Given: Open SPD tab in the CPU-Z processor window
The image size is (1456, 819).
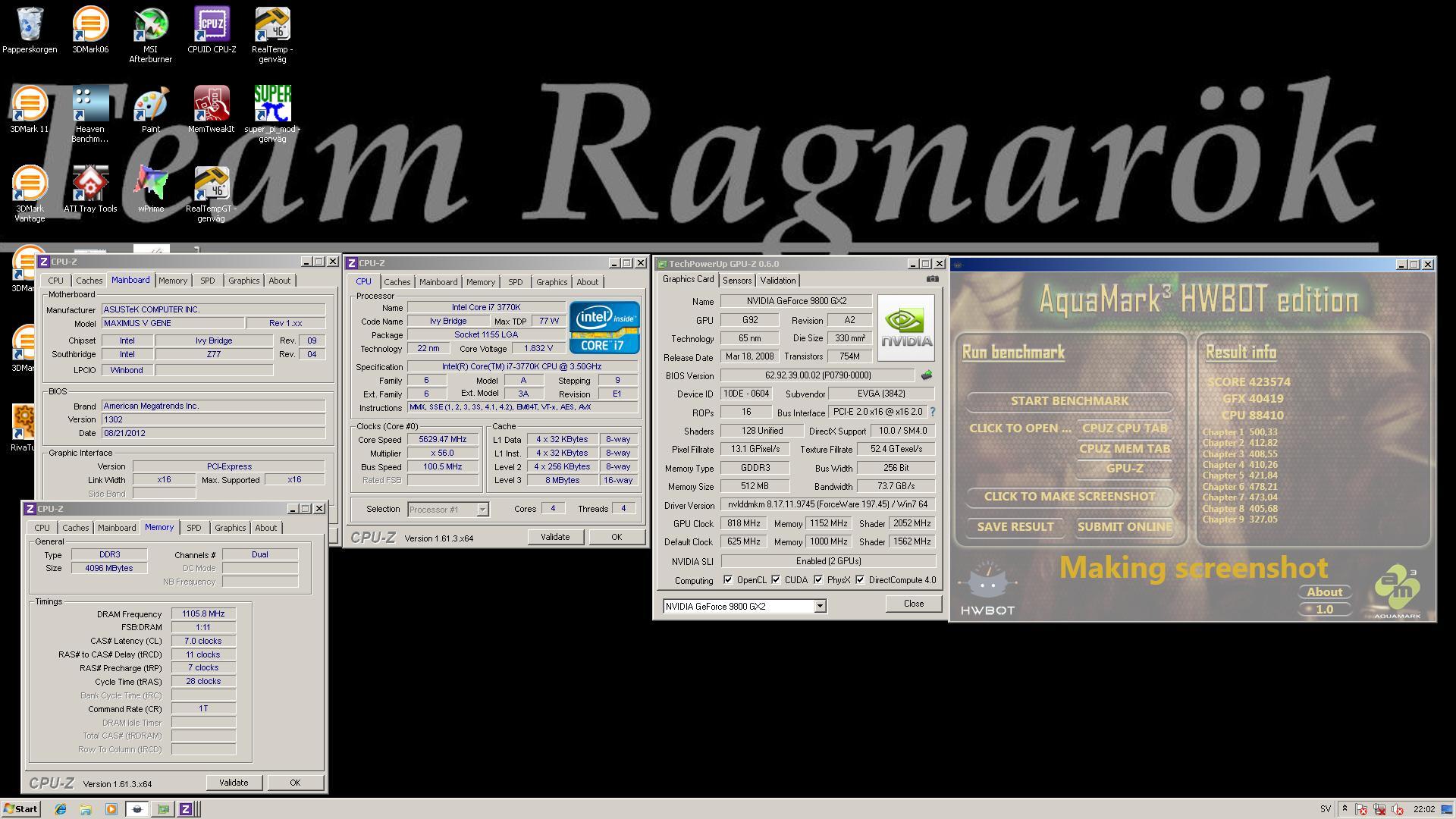Looking at the screenshot, I should 516,282.
